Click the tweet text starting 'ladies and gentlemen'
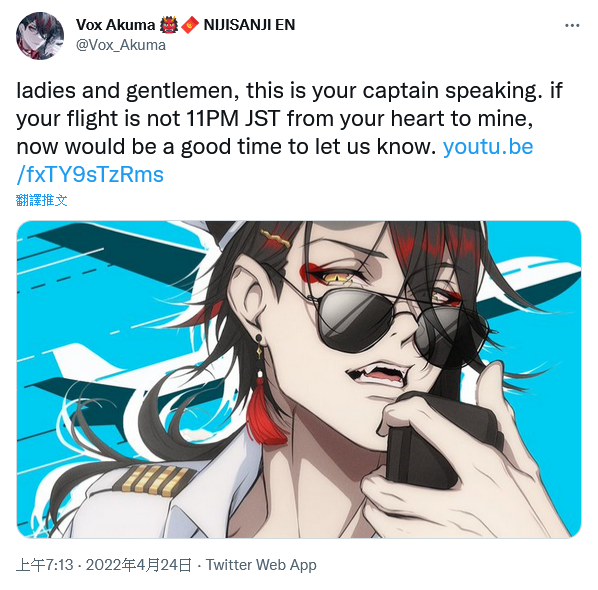 click(290, 132)
